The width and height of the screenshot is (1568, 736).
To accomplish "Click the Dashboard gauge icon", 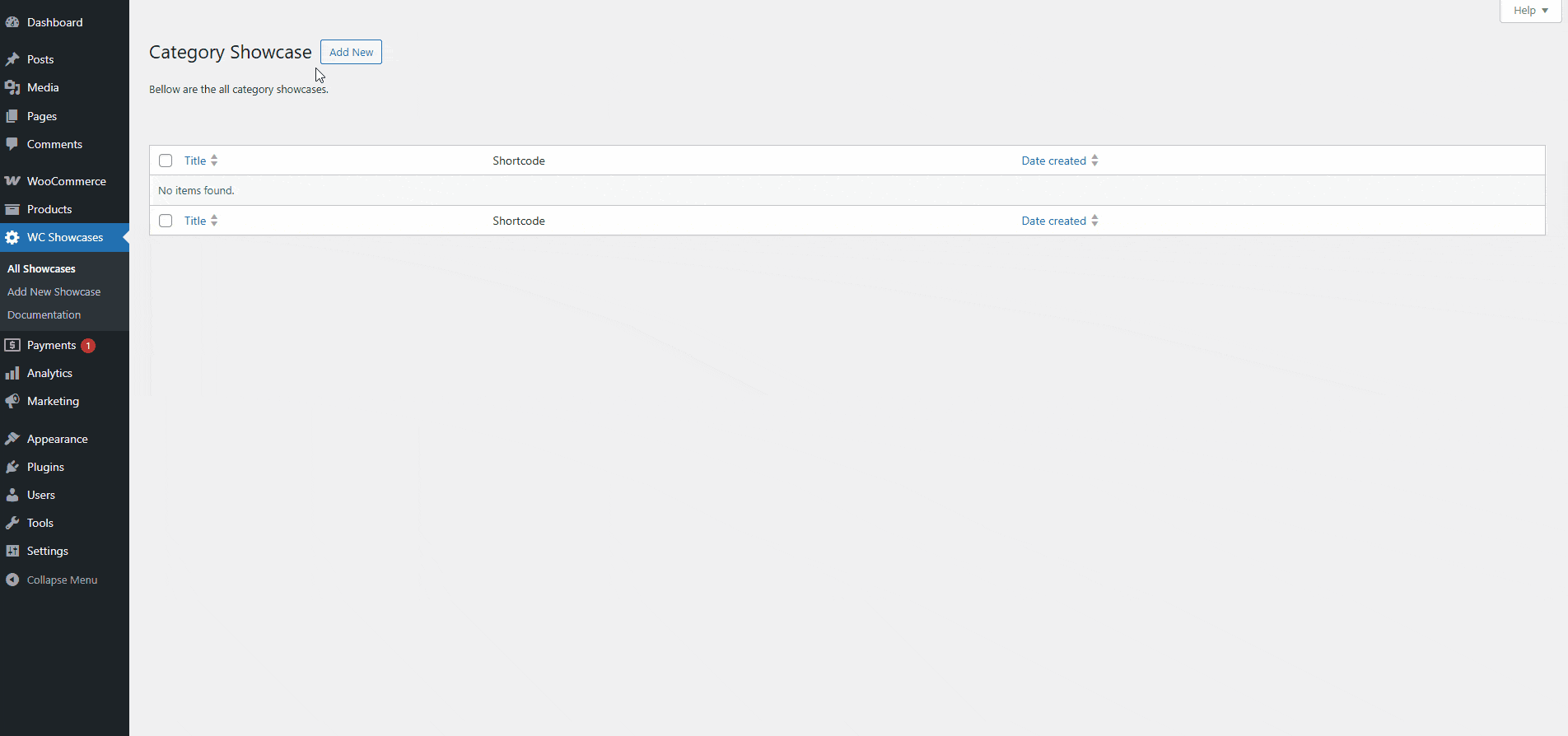I will click(x=12, y=22).
